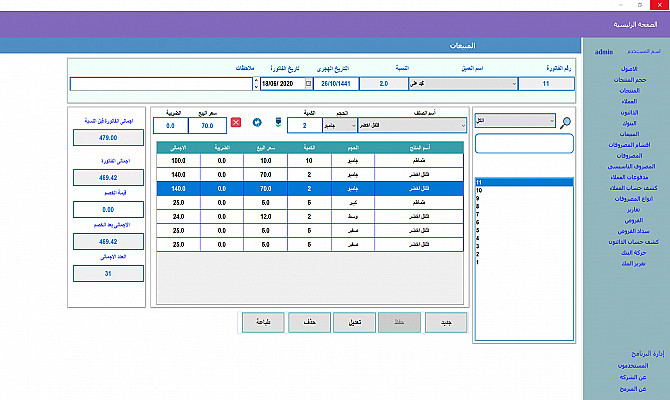This screenshot has height=400, width=670.
Task: Click the magnifier search icon
Action: click(565, 123)
